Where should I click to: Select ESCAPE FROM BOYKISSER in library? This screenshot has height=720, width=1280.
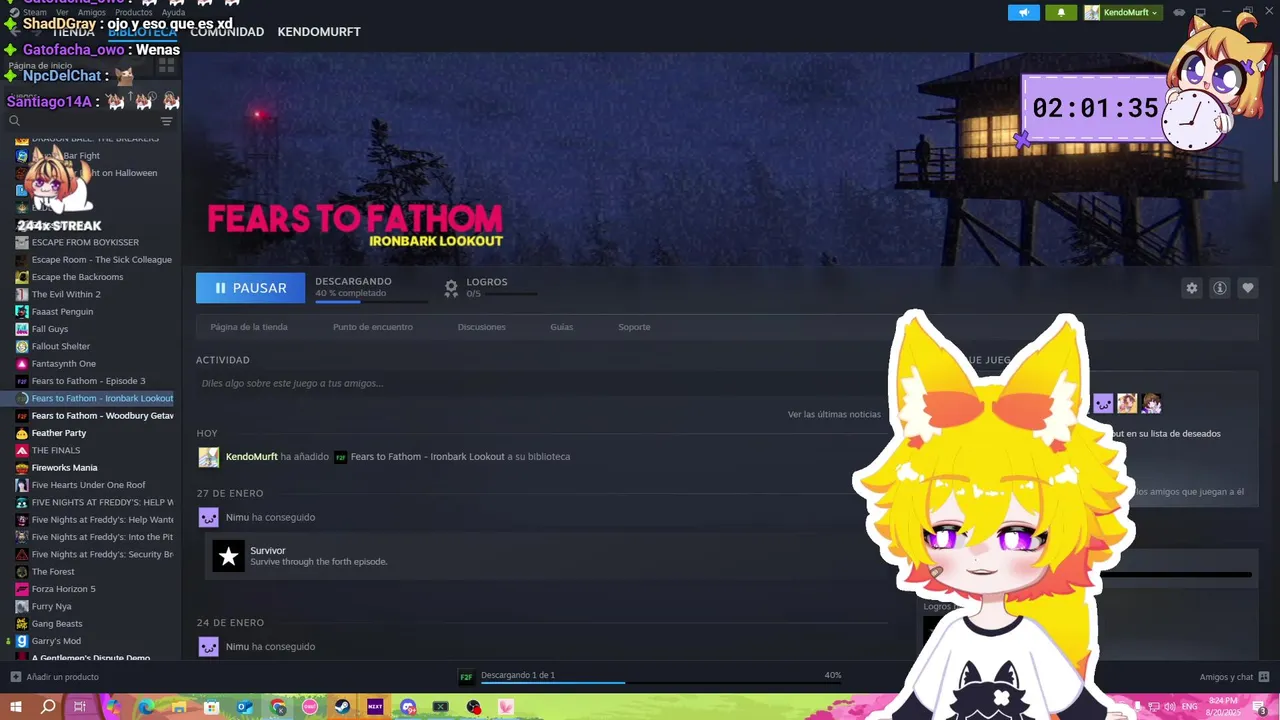click(x=85, y=242)
